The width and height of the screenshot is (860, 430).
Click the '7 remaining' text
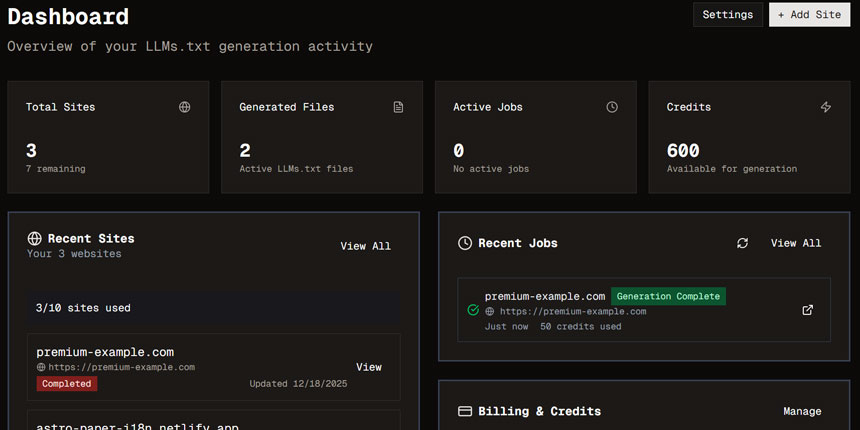[55, 169]
